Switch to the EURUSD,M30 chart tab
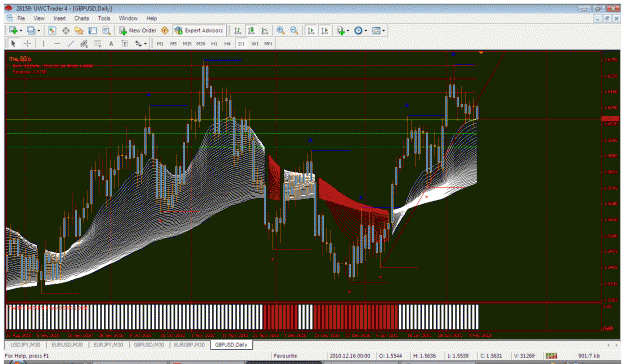The width and height of the screenshot is (625, 364). point(67,345)
